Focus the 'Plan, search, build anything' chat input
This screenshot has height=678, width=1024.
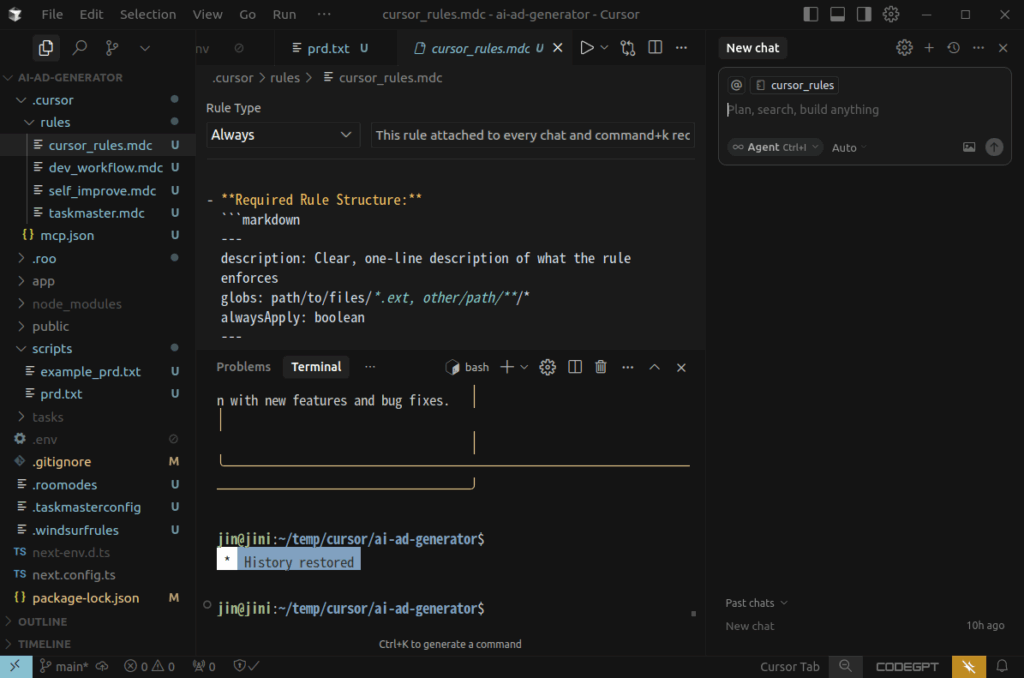[x=865, y=110]
